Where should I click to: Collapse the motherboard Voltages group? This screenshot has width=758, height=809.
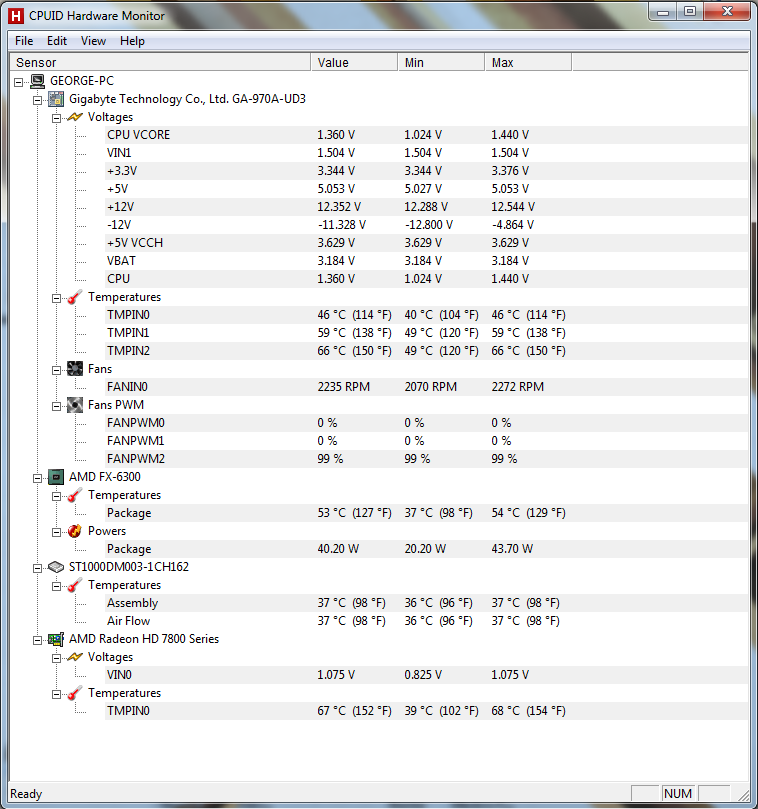[x=57, y=118]
